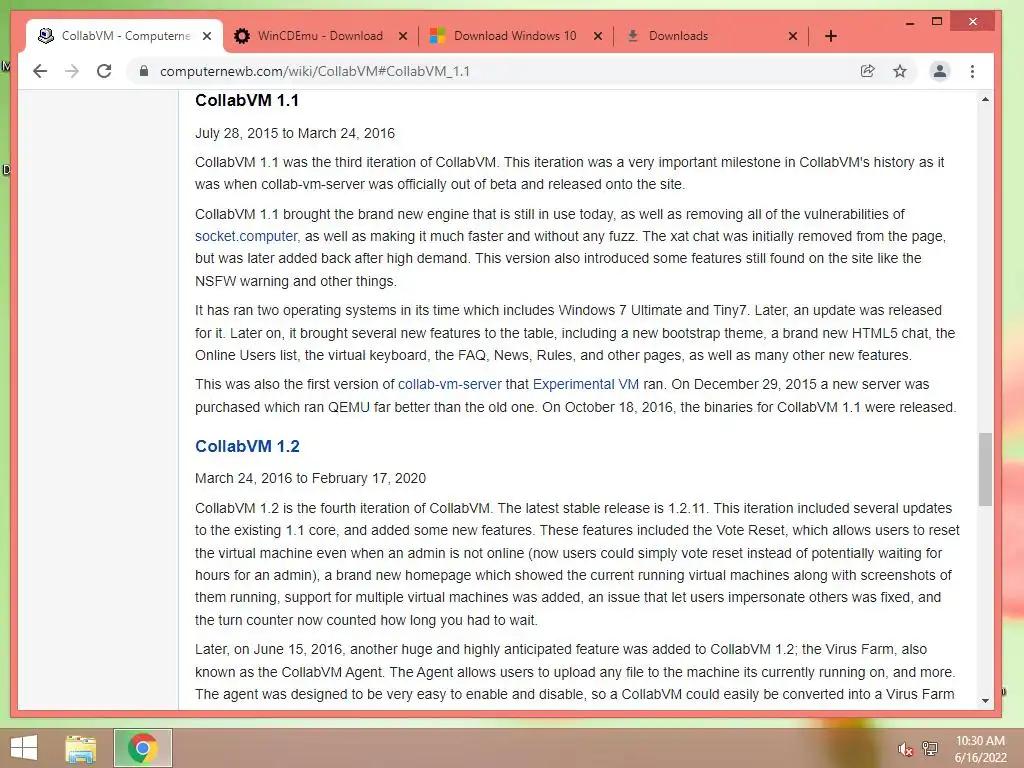Switch to the Download Windows 10 tab
The height and width of the screenshot is (768, 1024).
pos(515,36)
